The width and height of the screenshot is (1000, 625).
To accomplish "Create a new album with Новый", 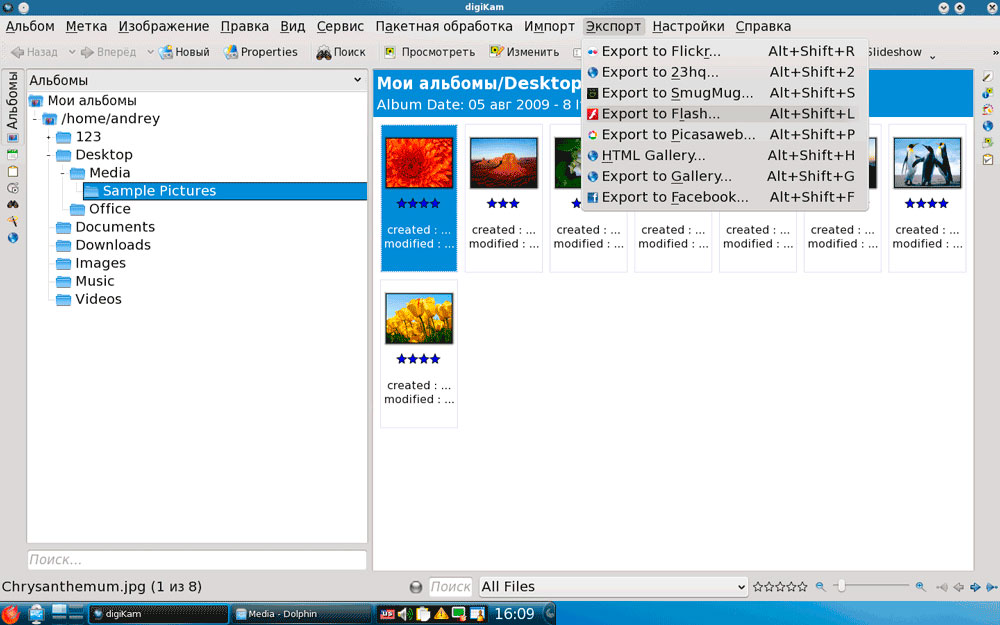I will tap(184, 52).
